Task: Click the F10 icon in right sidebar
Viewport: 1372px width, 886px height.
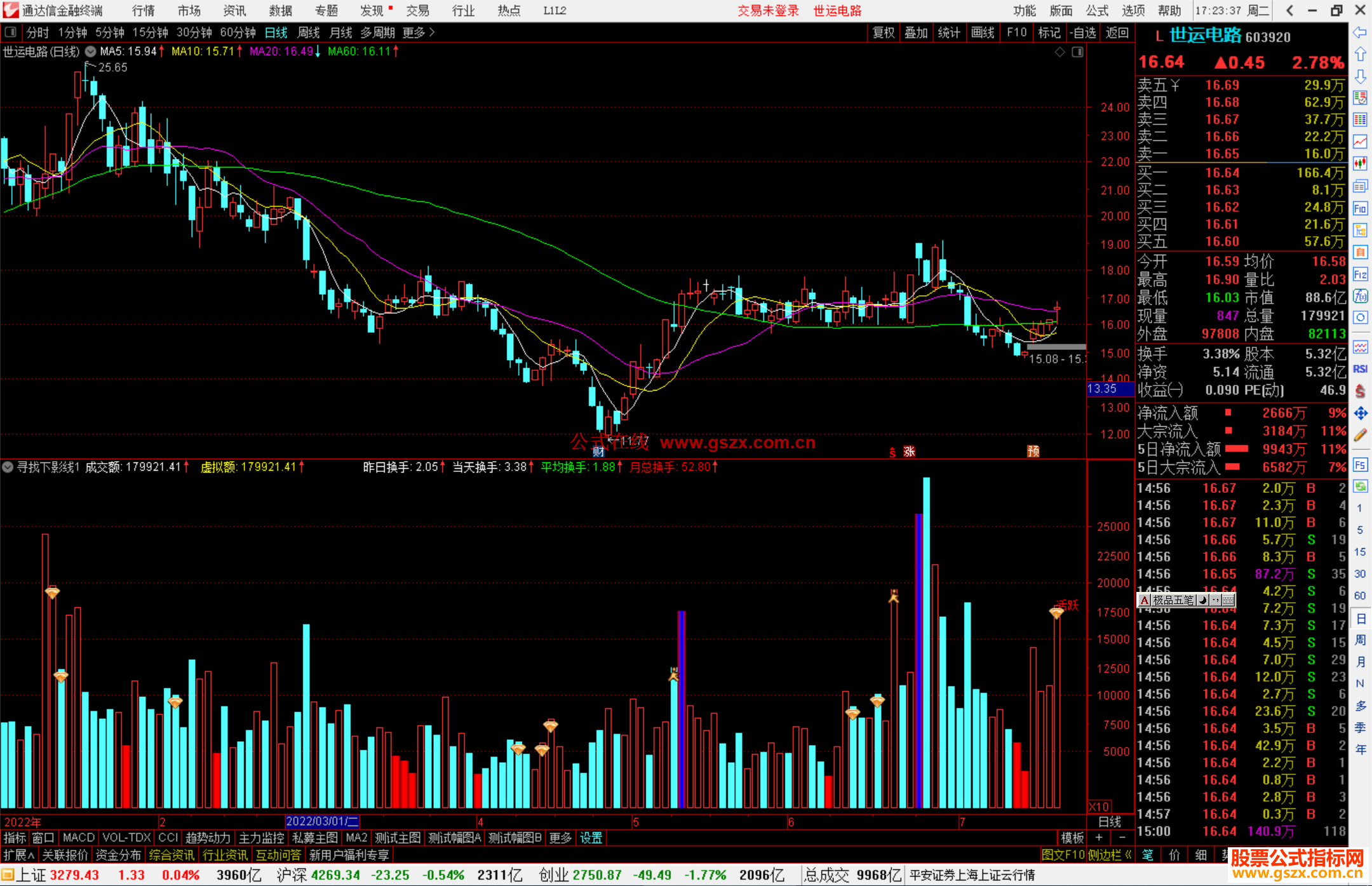Action: (1360, 208)
